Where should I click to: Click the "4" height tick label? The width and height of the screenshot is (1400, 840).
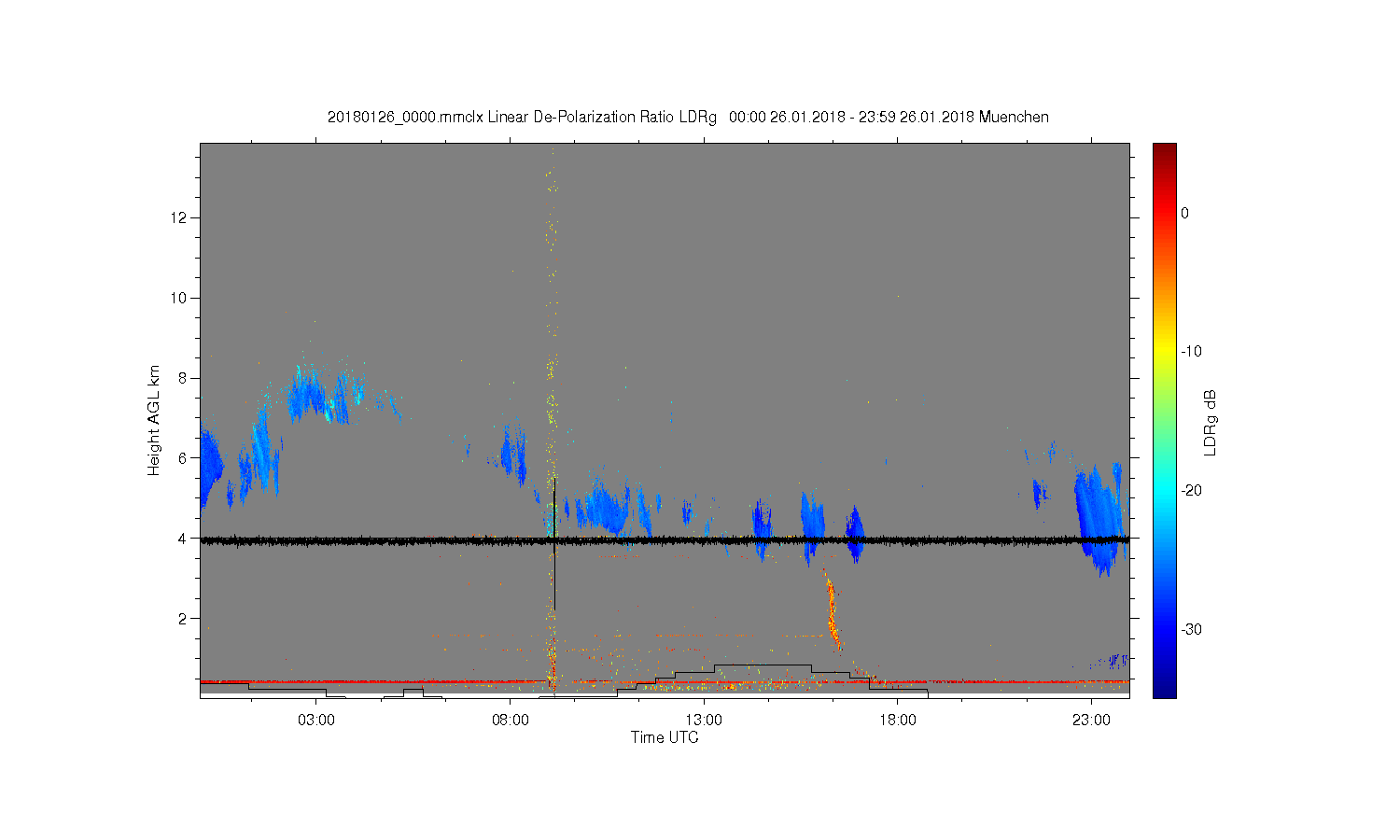click(185, 539)
